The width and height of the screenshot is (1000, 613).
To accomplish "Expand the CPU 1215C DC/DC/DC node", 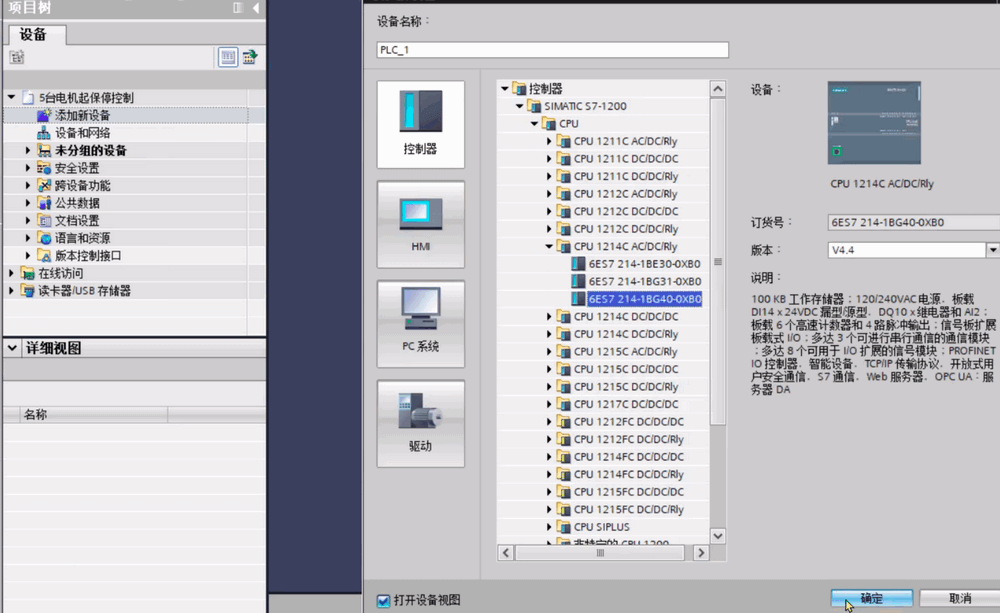I will (x=549, y=369).
